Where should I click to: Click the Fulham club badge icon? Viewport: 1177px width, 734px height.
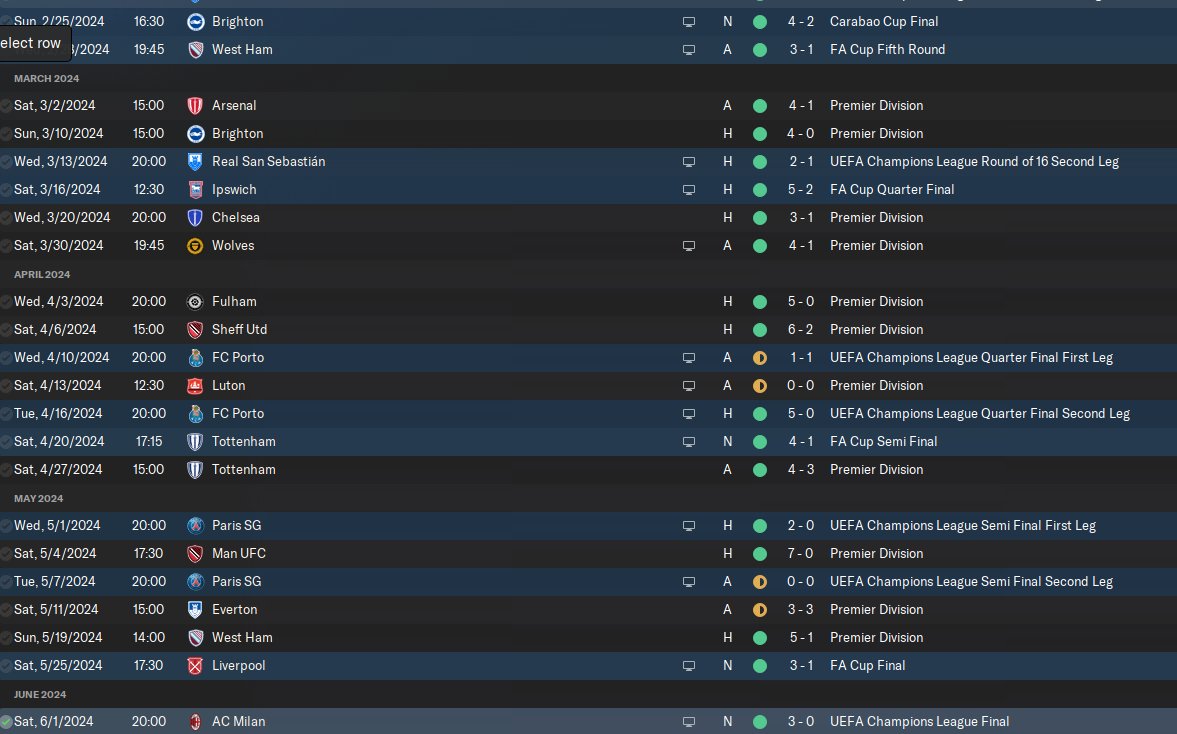tap(195, 302)
